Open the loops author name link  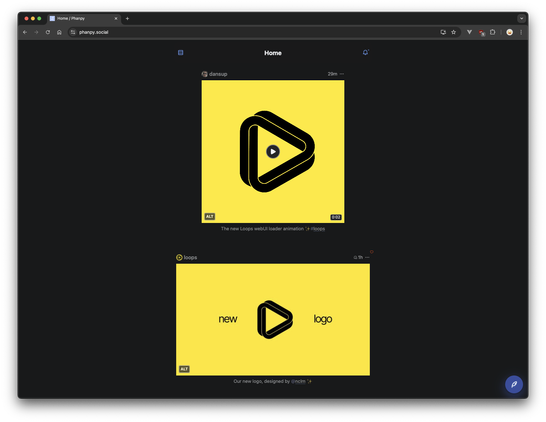coord(190,257)
